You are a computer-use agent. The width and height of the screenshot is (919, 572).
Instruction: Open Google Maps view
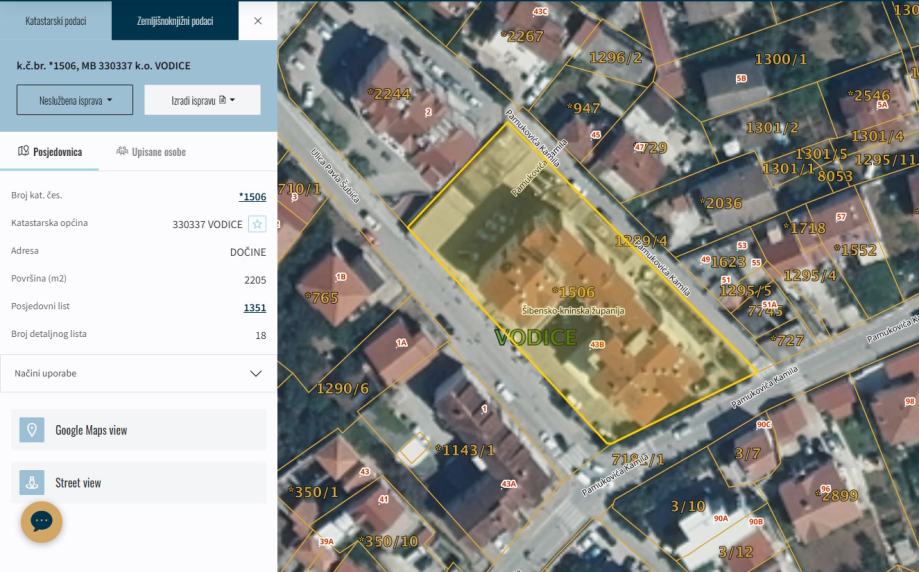[138, 430]
